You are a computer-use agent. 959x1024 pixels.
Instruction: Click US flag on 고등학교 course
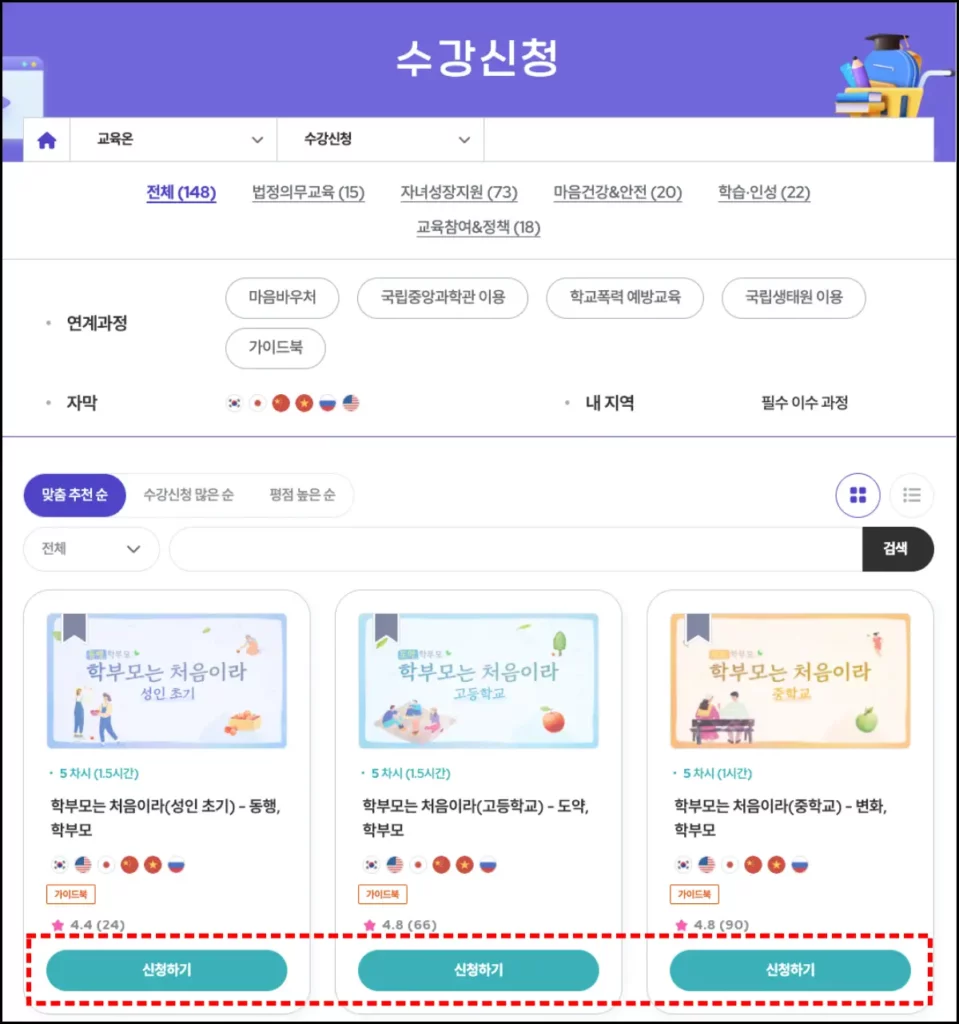coord(395,865)
